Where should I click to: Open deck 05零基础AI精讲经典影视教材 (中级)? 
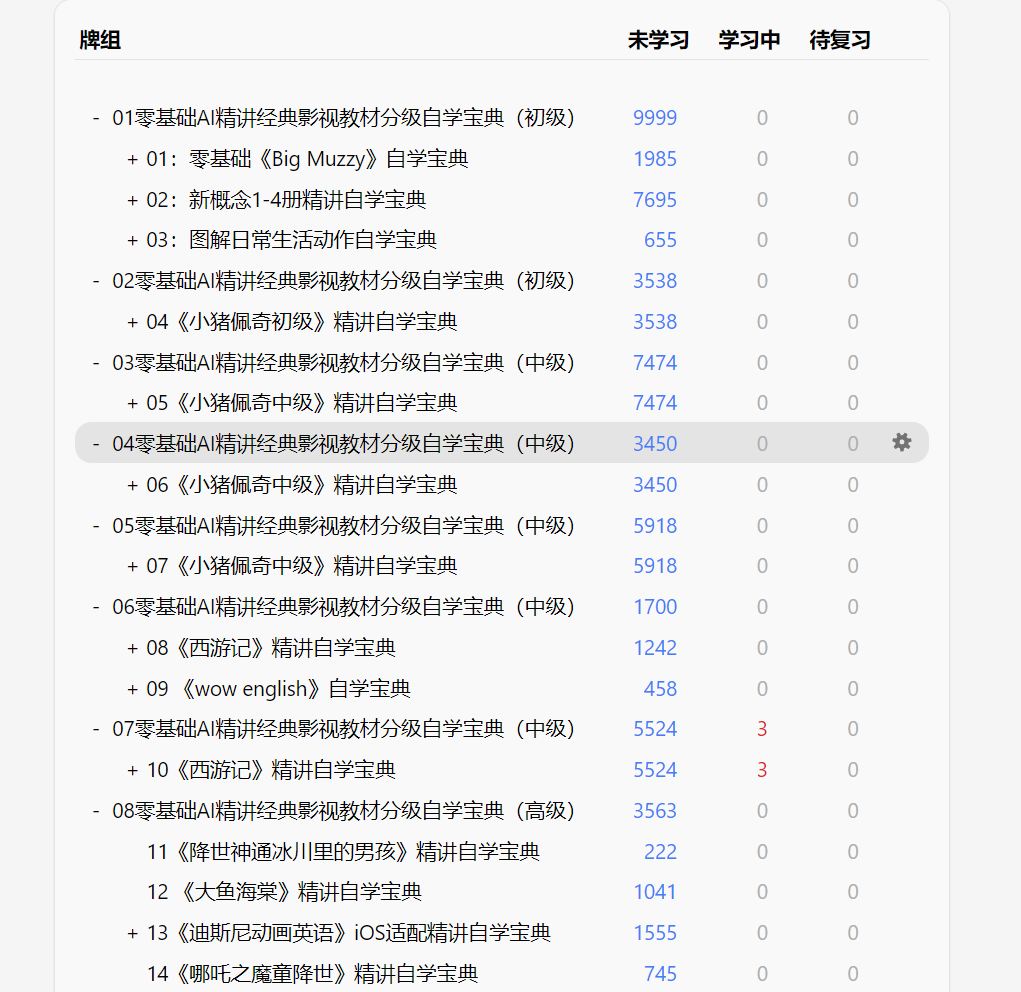click(343, 526)
